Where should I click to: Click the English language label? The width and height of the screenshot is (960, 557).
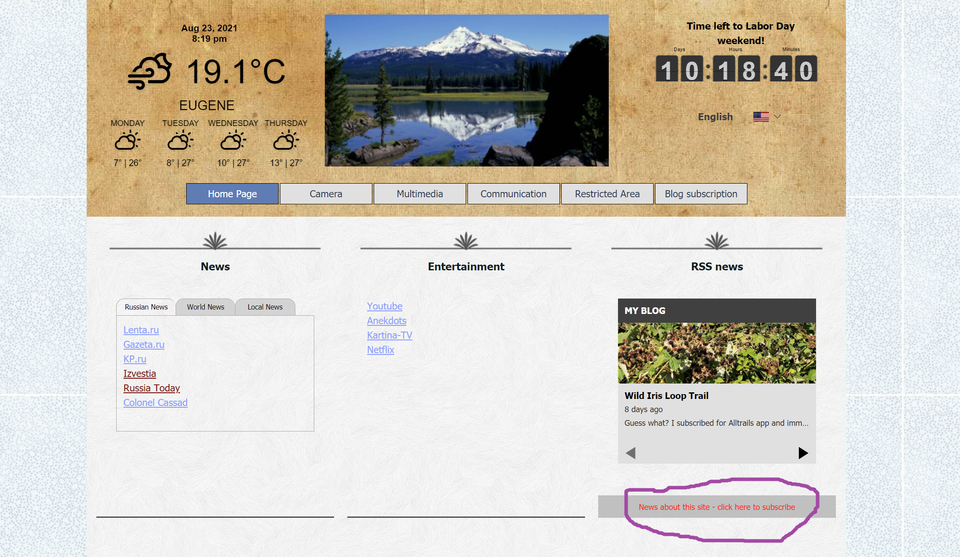pyautogui.click(x=715, y=116)
